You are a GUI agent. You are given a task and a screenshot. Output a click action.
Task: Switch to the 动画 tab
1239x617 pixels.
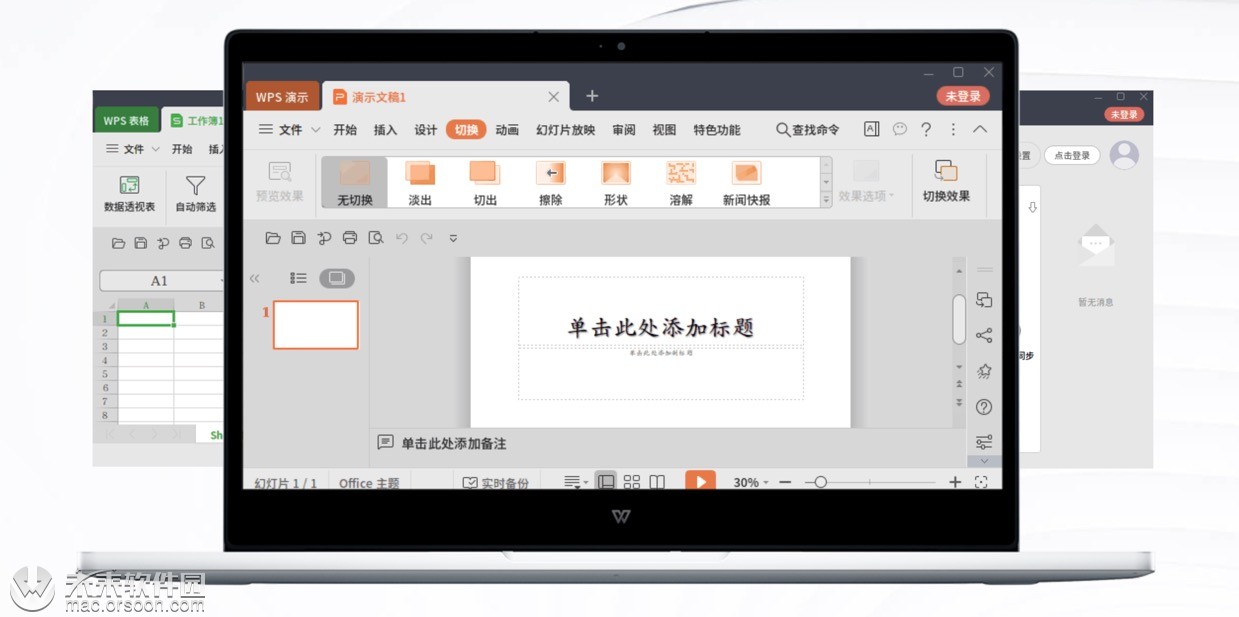coord(507,130)
